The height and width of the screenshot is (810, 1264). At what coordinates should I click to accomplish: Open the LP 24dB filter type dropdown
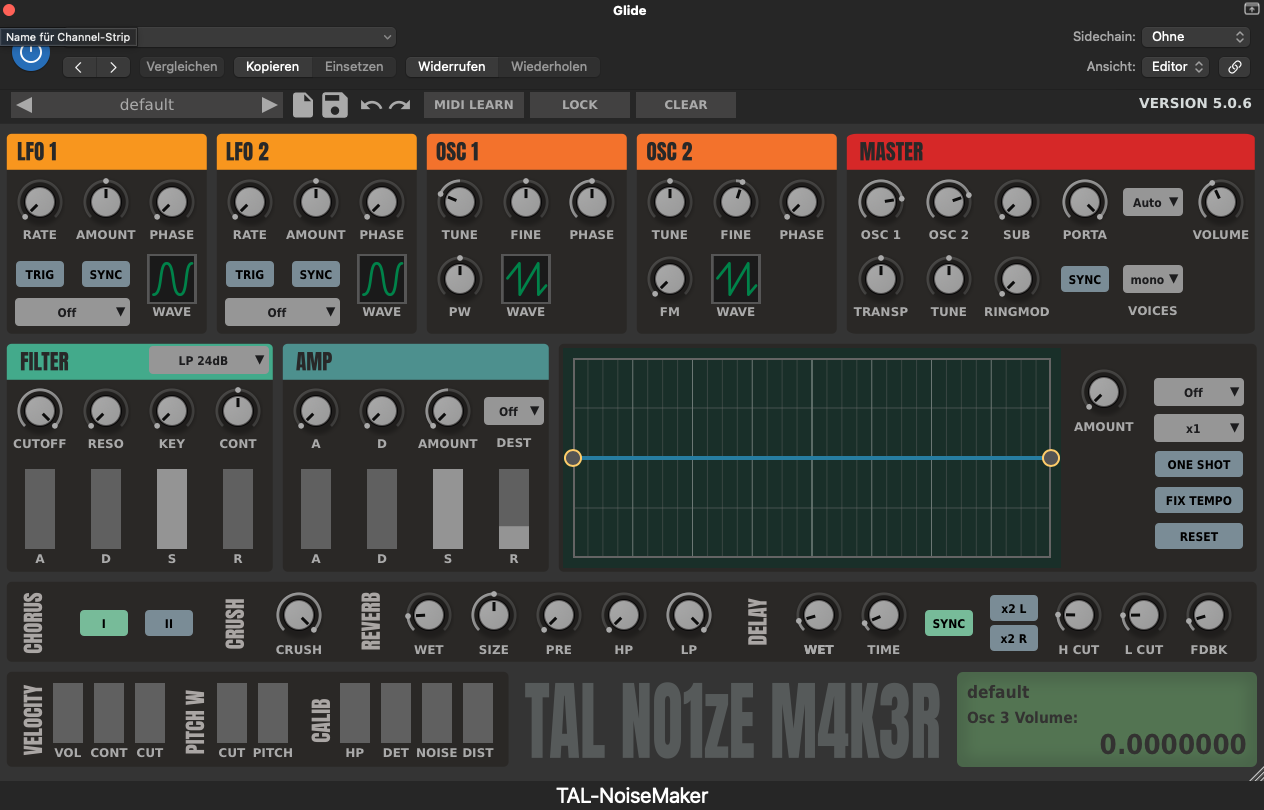pos(209,360)
